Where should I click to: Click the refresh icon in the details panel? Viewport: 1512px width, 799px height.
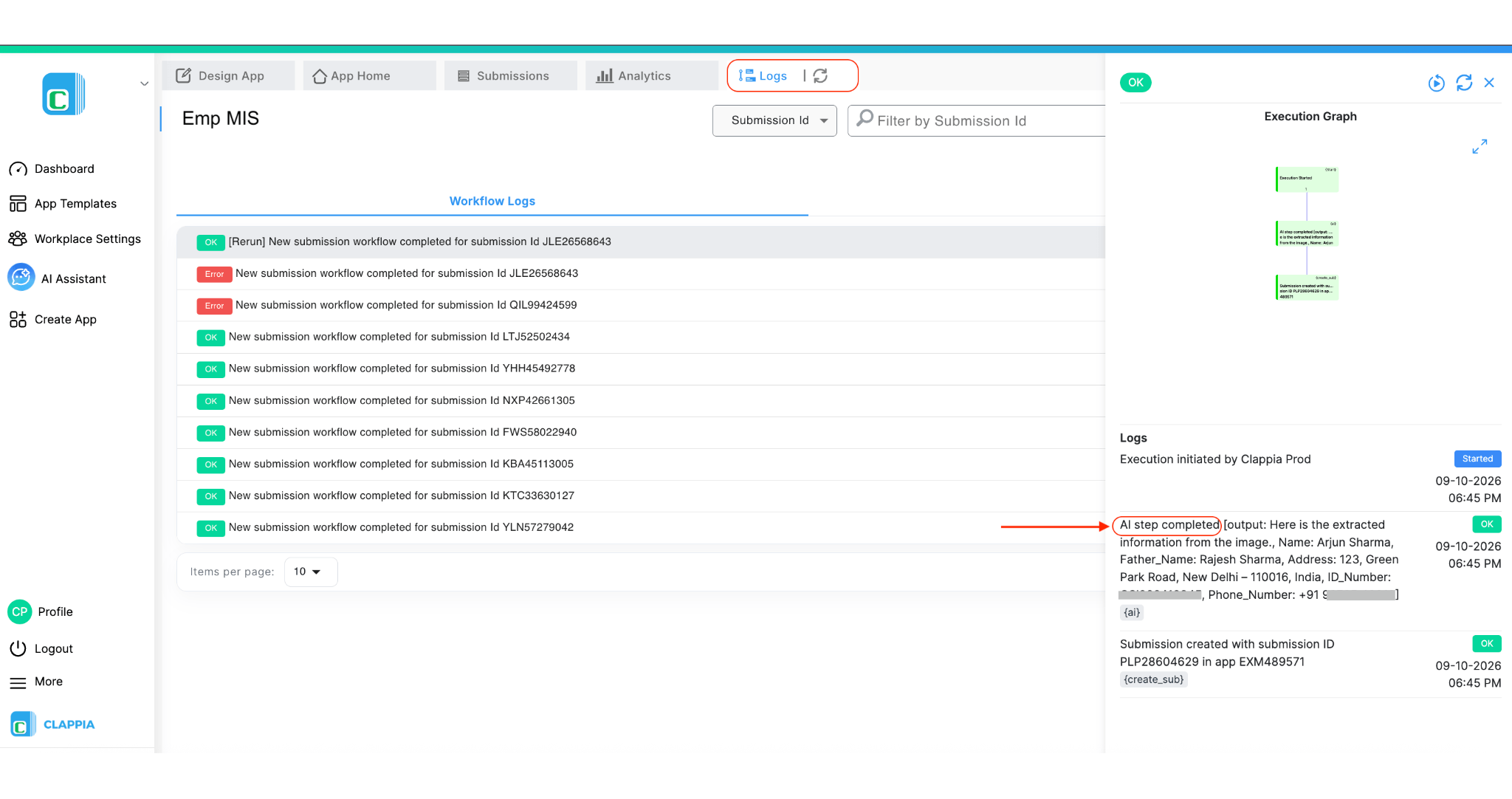pos(1464,83)
